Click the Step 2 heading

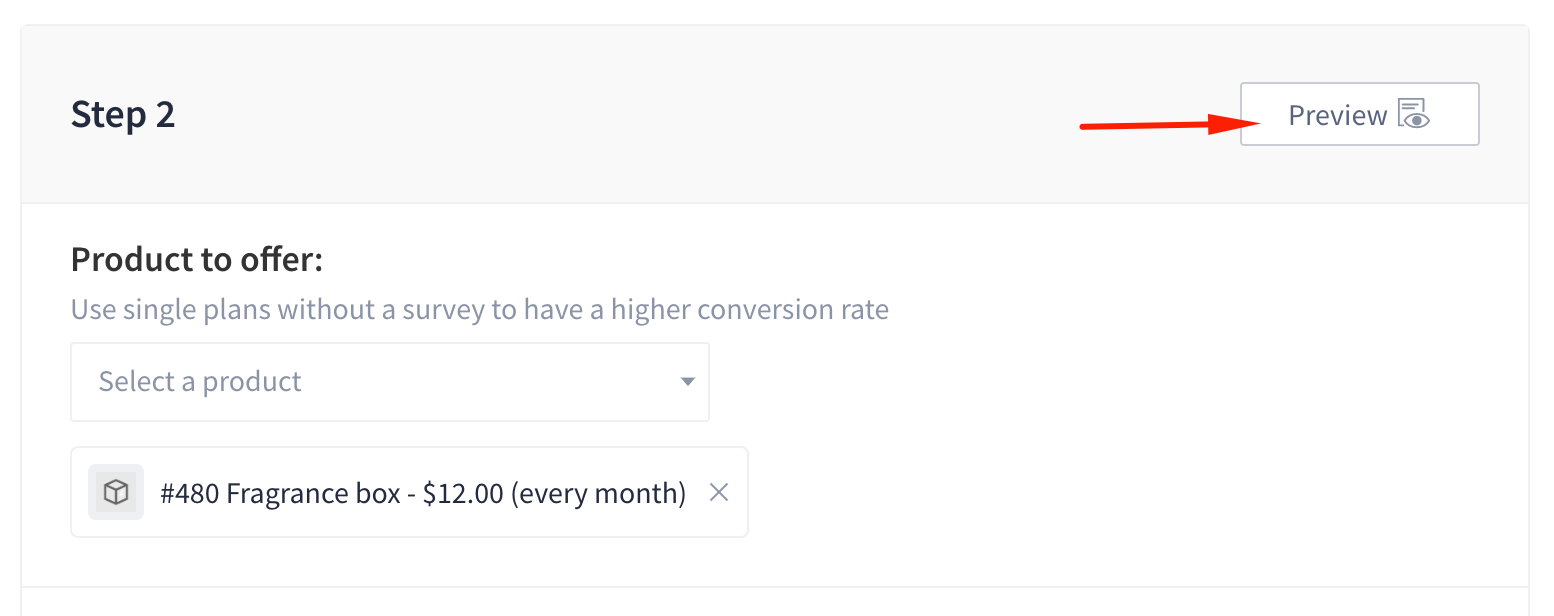(123, 115)
